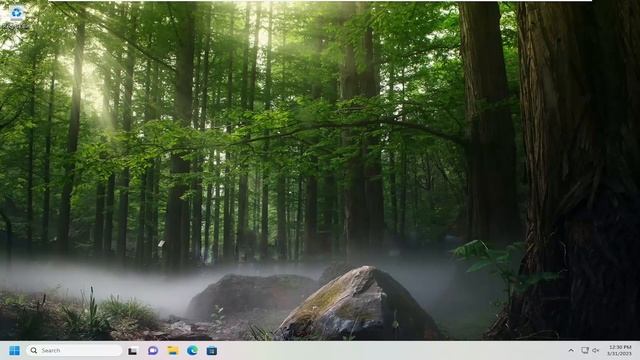This screenshot has width=640, height=360.
Task: Open the Windows Start menu
Action: tap(14, 351)
